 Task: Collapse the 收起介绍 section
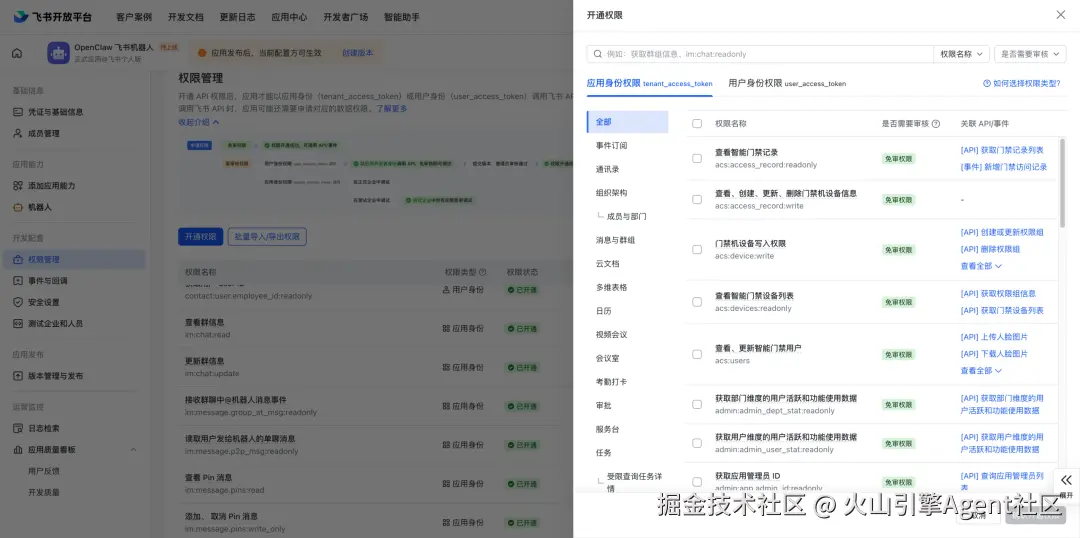pos(198,122)
